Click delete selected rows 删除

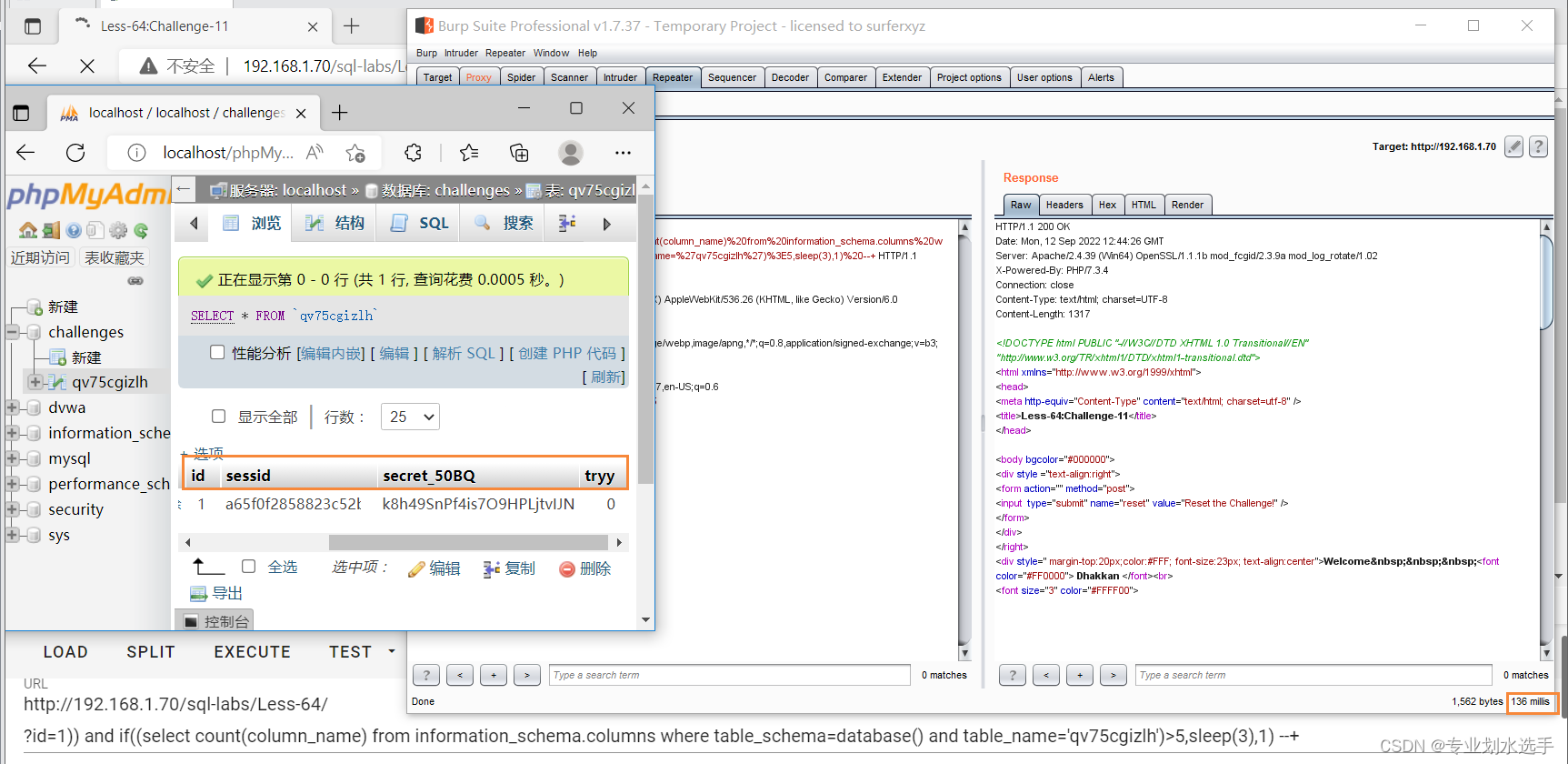pyautogui.click(x=584, y=568)
